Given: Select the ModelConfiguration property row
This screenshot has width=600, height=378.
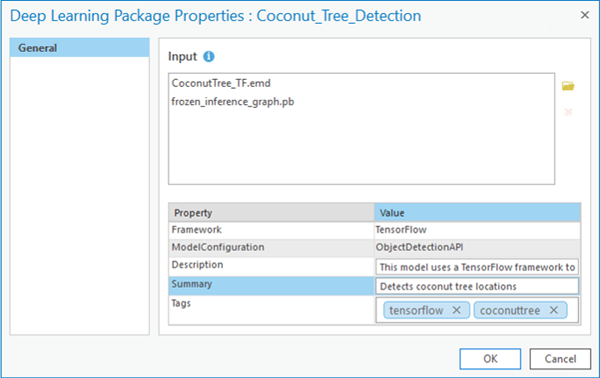Looking at the screenshot, I should tap(375, 248).
